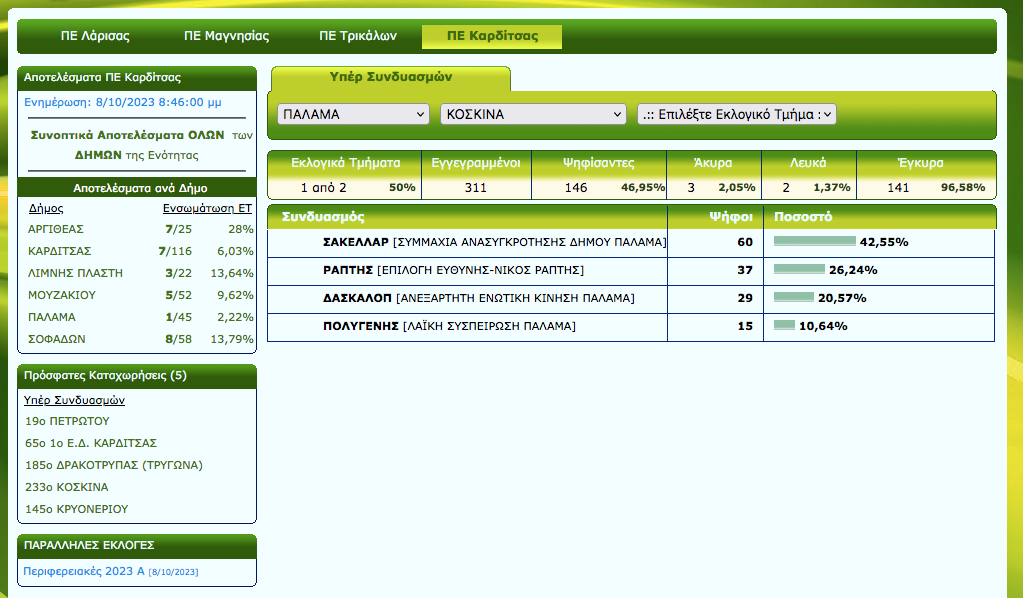The height and width of the screenshot is (598, 1023).
Task: Click recent entry 65ο 1ο Ε.Δ. ΚΑΡΔΙΤΣΑΣ
Action: [x=91, y=443]
